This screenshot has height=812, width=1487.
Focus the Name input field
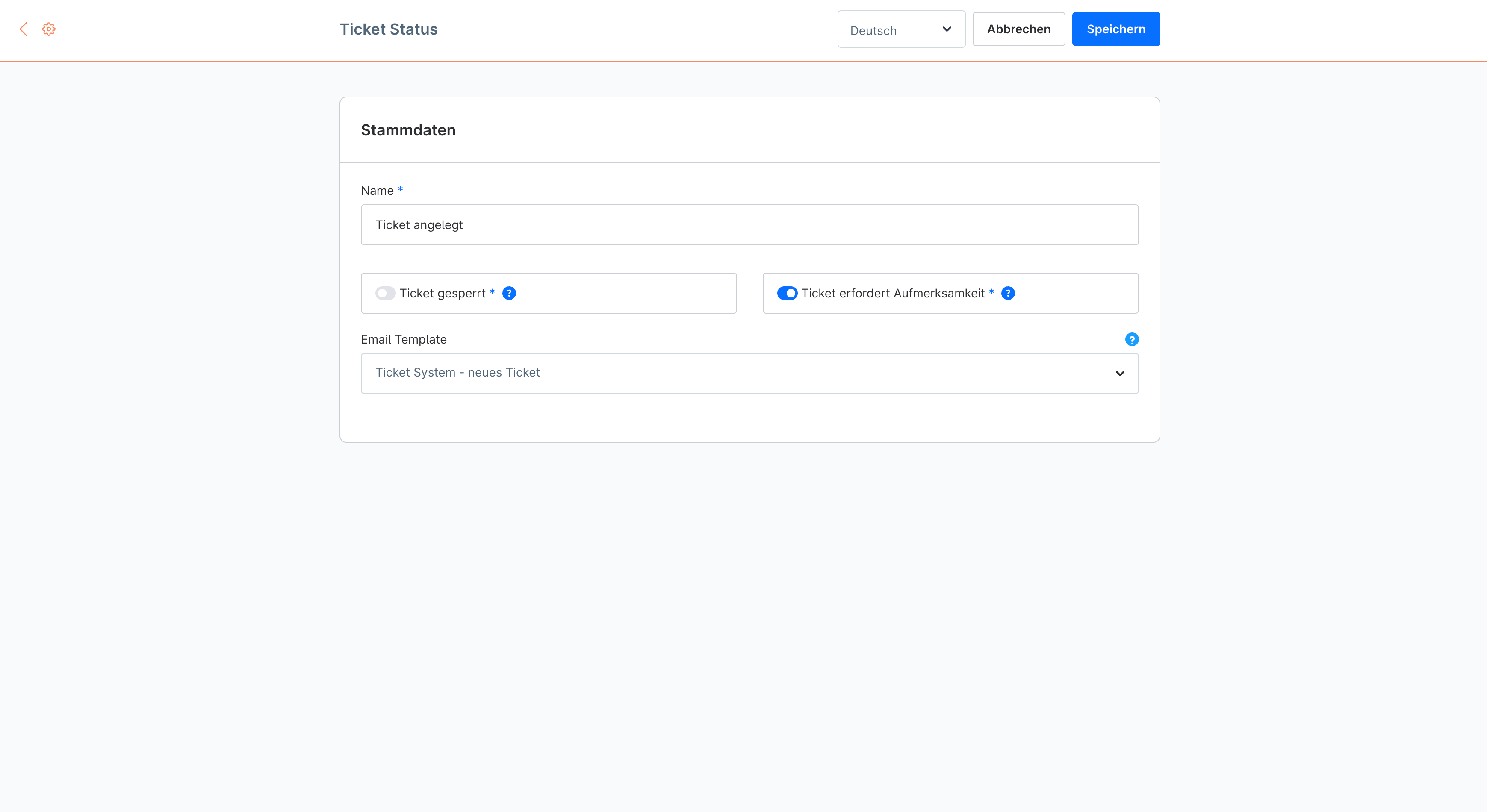pos(749,225)
